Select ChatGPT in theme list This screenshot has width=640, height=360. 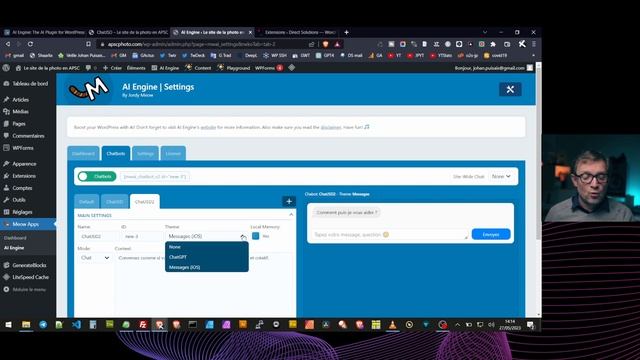coord(207,257)
